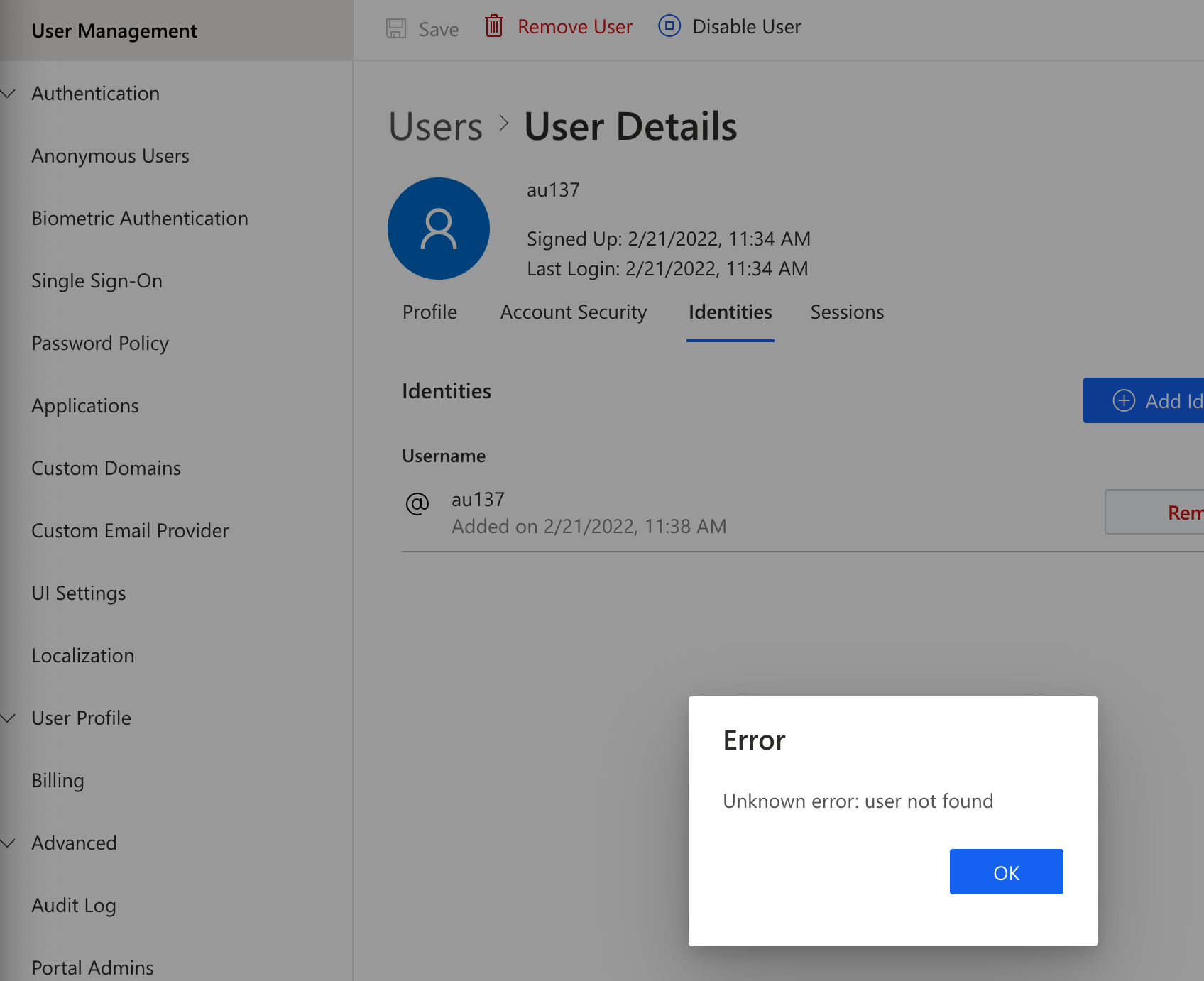Click the Identities section heading

click(x=447, y=390)
